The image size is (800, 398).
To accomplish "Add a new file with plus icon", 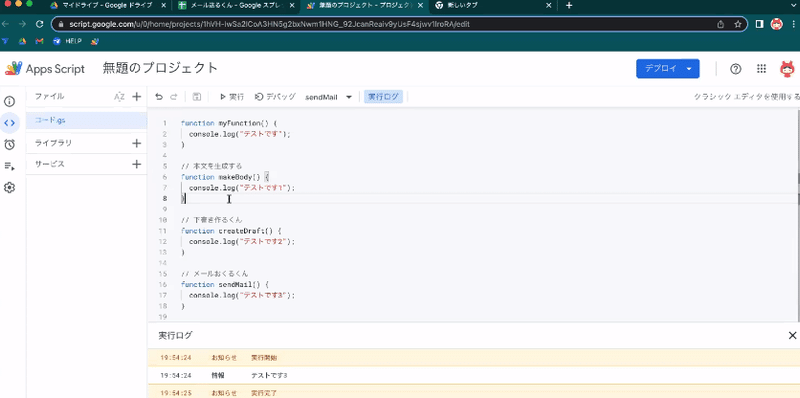I will click(x=136, y=96).
